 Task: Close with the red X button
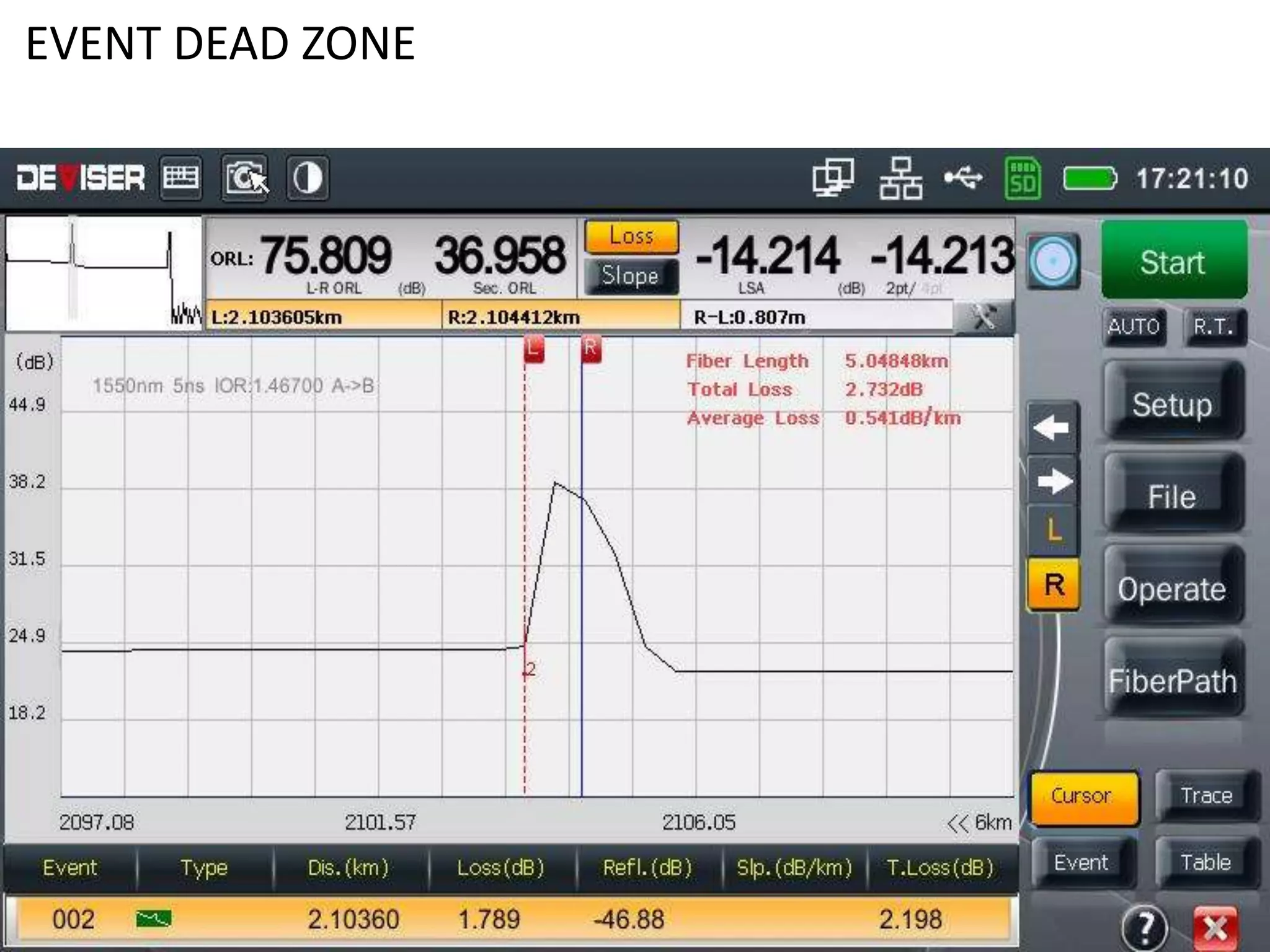(x=1214, y=928)
